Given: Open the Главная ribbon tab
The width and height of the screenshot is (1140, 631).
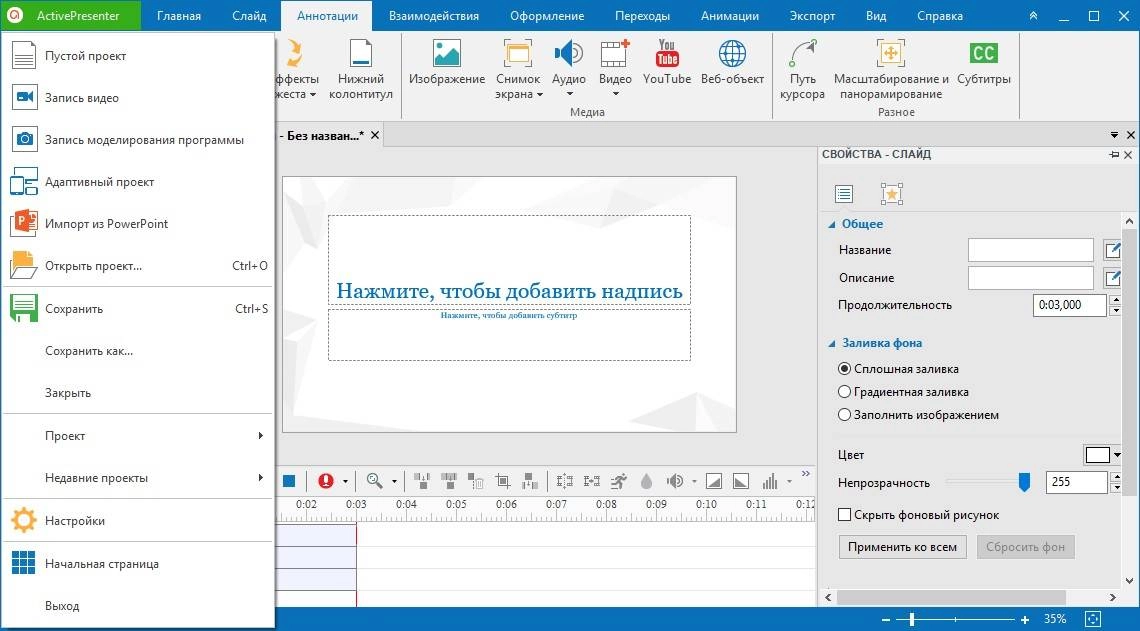Looking at the screenshot, I should coord(179,15).
